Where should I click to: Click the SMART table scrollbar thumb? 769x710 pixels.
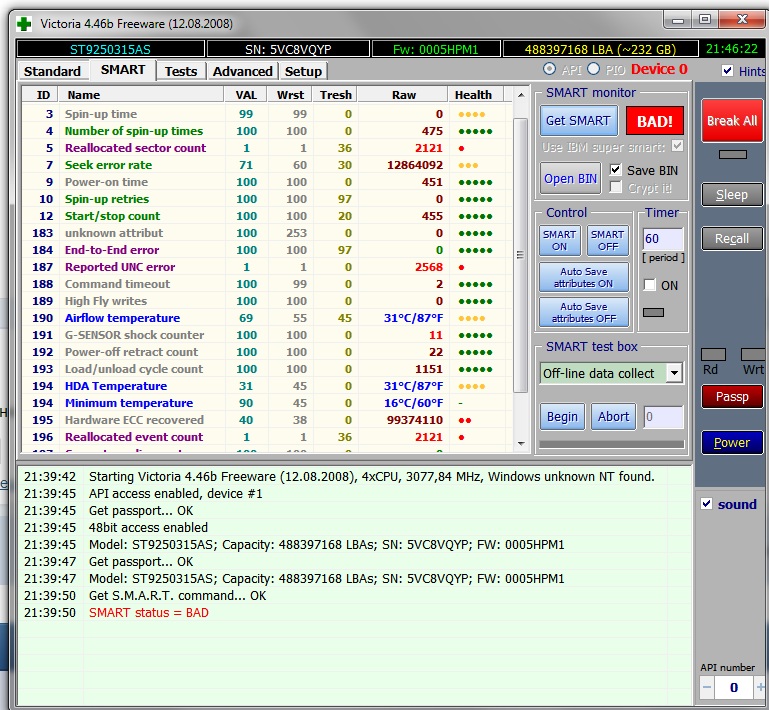click(520, 255)
